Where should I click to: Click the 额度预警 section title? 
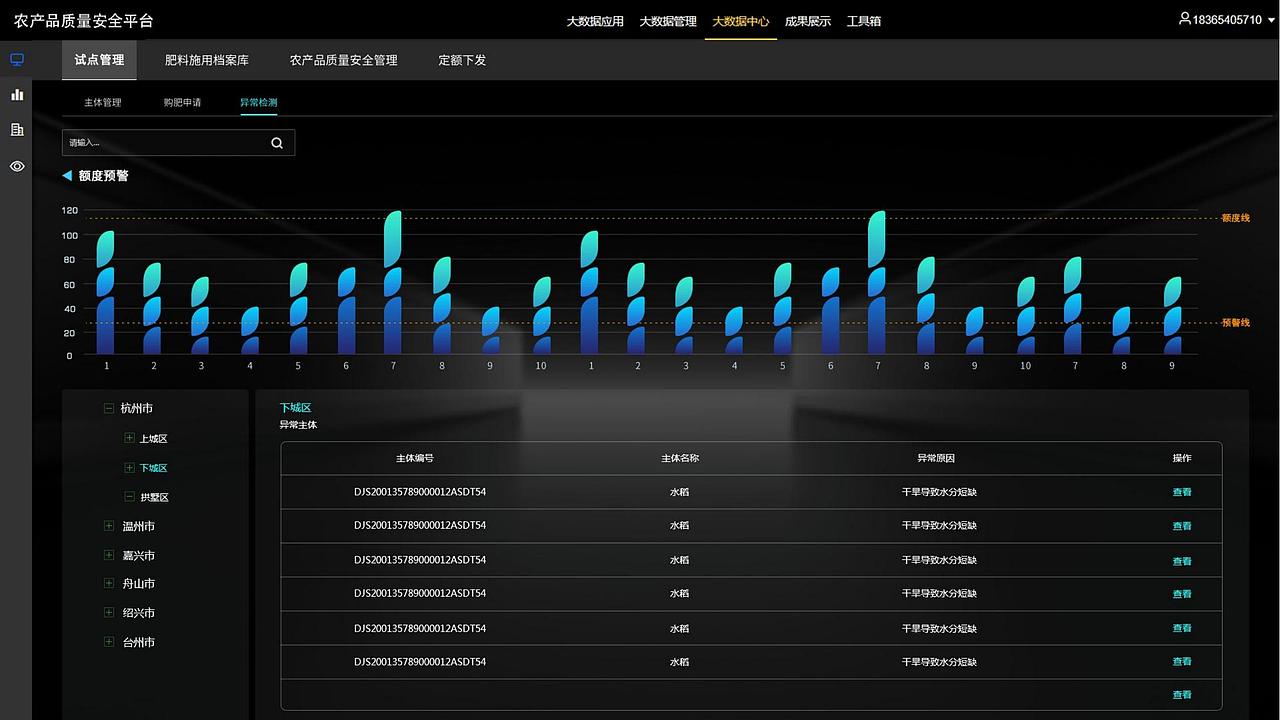coord(104,175)
